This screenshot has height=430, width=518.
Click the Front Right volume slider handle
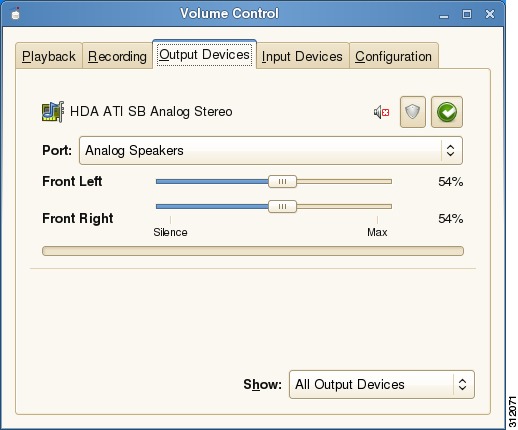pyautogui.click(x=282, y=207)
